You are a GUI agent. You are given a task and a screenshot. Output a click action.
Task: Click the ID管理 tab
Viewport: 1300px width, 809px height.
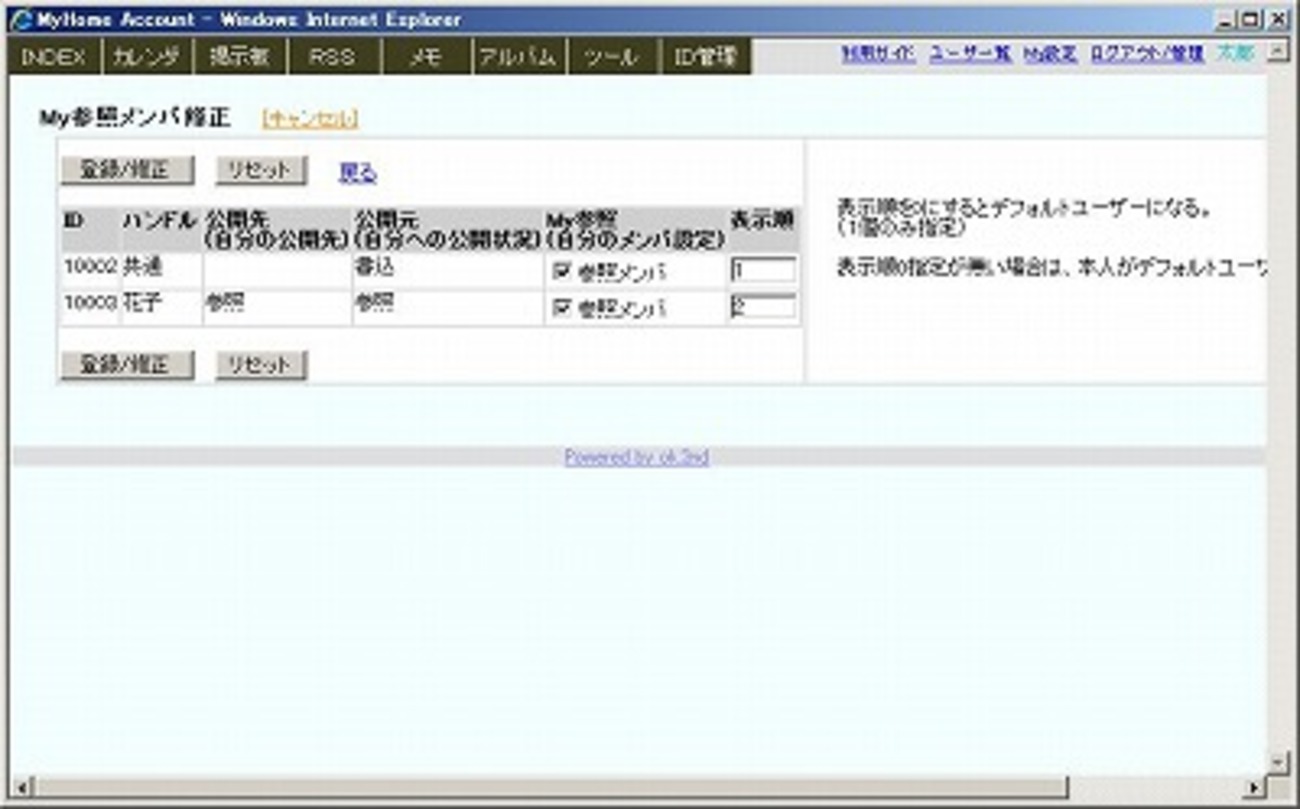click(x=705, y=57)
